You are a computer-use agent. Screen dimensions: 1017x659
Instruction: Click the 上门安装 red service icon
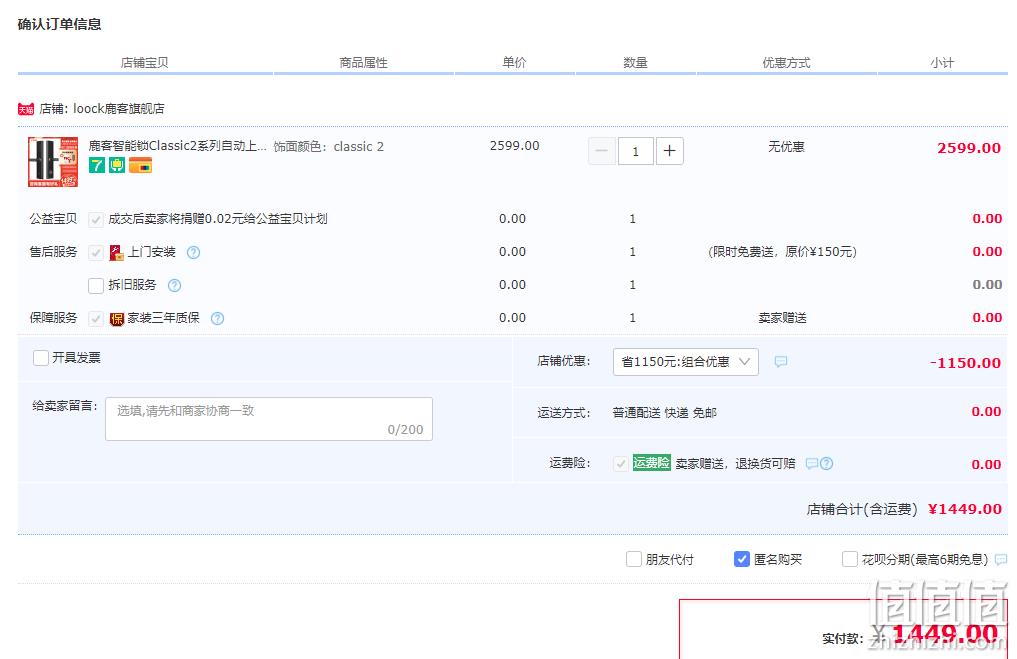tap(116, 252)
